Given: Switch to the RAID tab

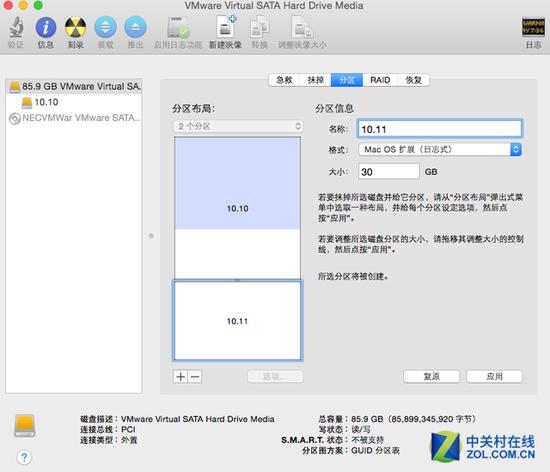Looking at the screenshot, I should click(380, 80).
